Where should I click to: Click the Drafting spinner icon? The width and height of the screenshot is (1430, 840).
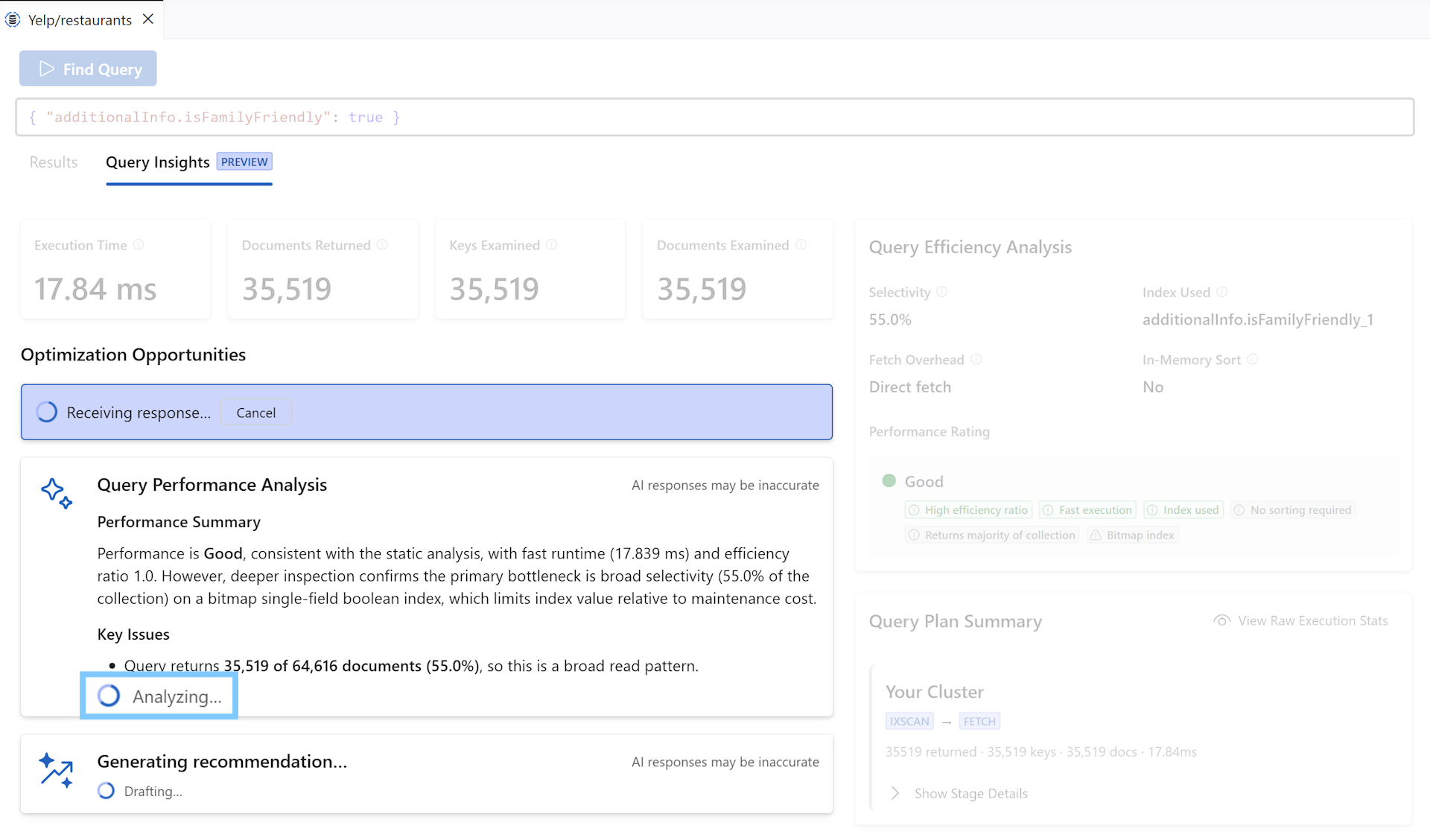tap(106, 791)
